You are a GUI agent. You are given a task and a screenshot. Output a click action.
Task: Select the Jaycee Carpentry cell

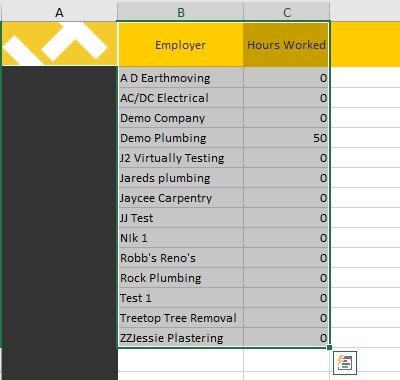(x=181, y=198)
